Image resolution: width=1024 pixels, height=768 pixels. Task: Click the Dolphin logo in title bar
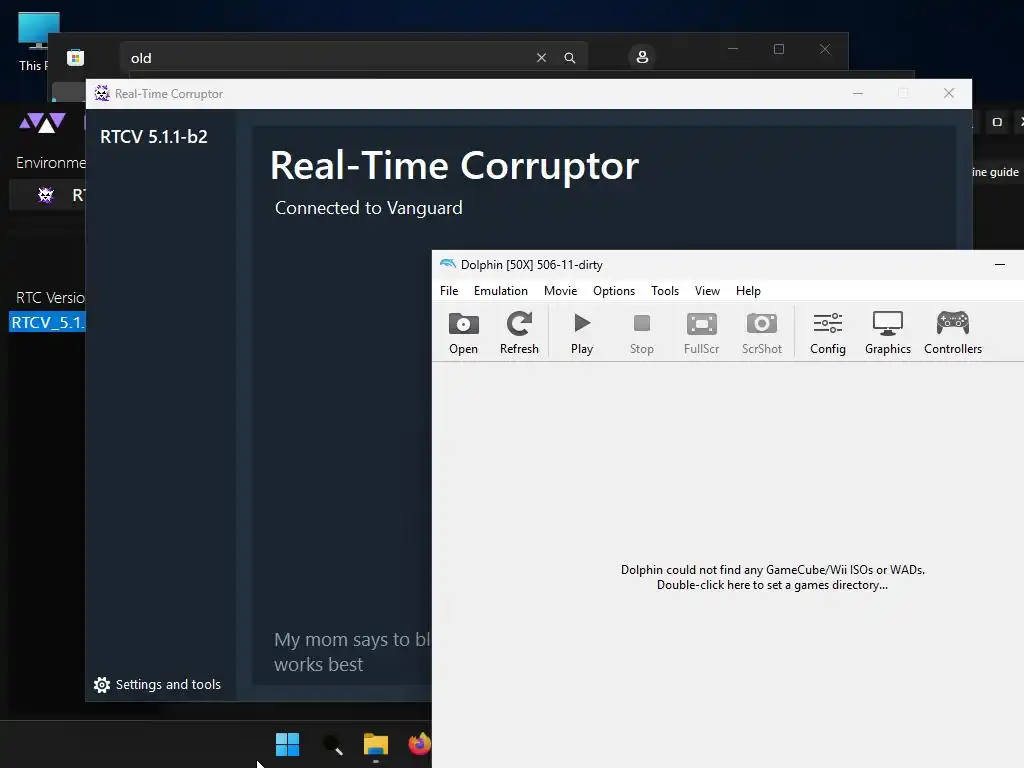pyautogui.click(x=448, y=264)
